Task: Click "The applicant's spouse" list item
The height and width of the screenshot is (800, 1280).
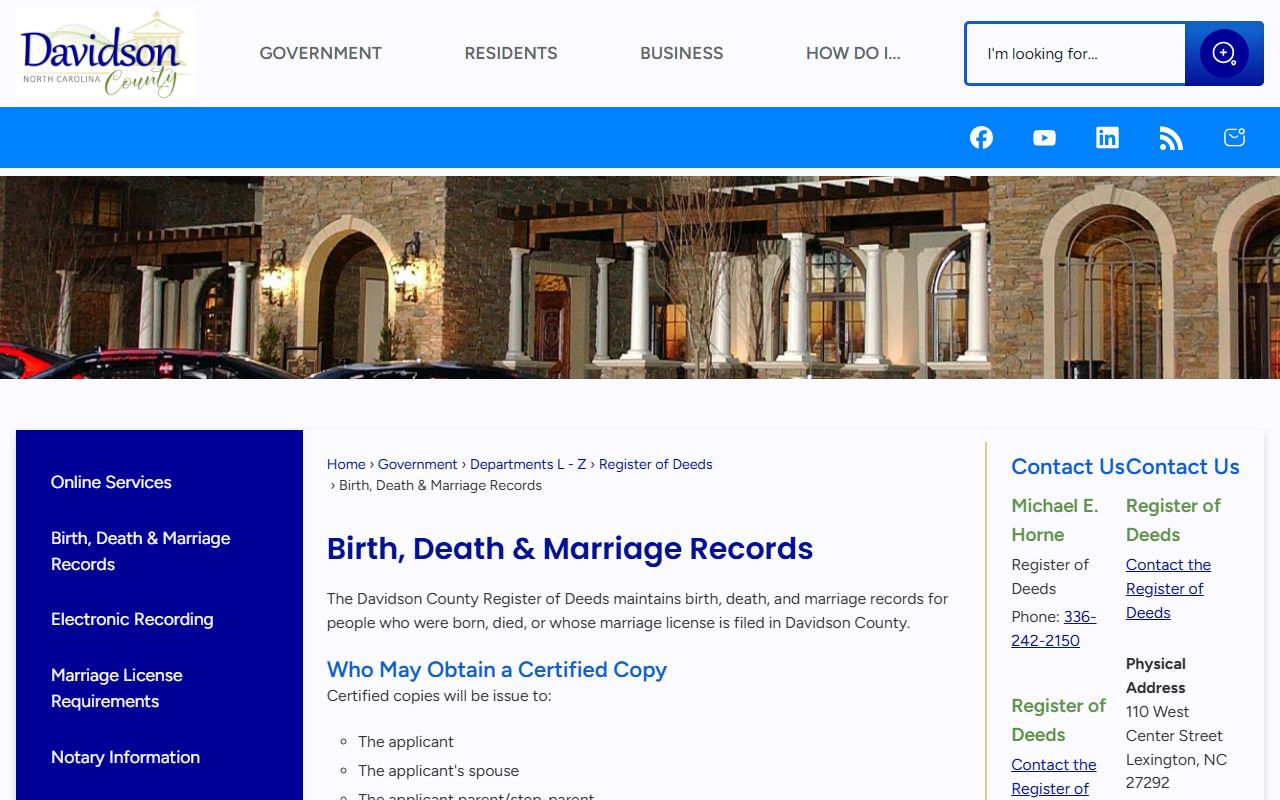Action: 438,770
